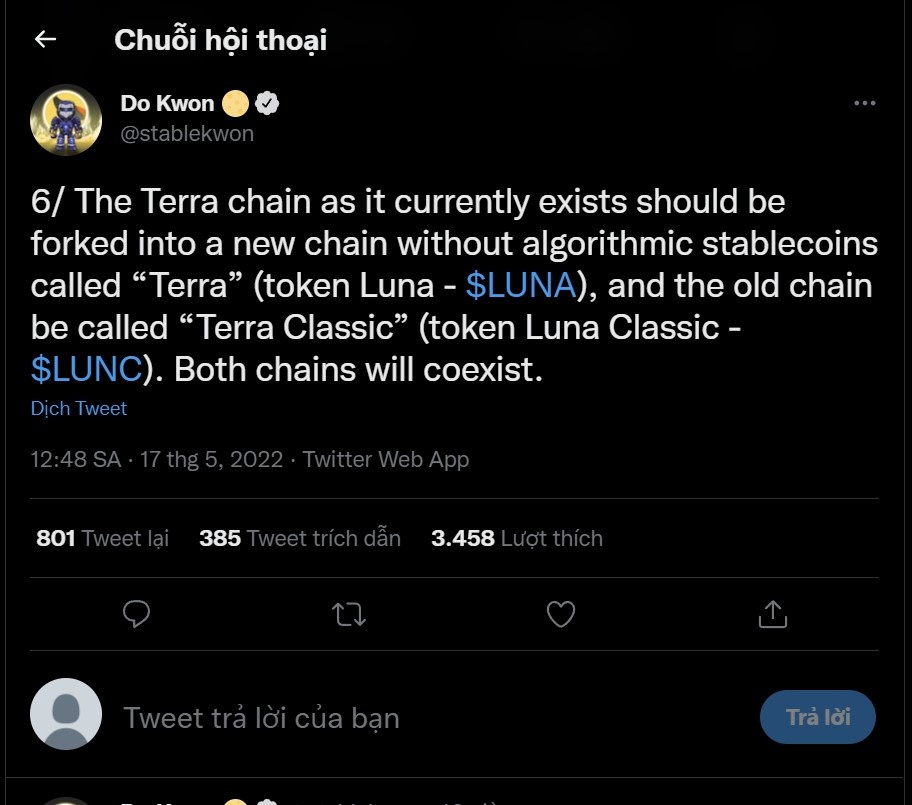Click the full moon emoji beside Do Kwon
This screenshot has width=912, height=805.
point(234,101)
